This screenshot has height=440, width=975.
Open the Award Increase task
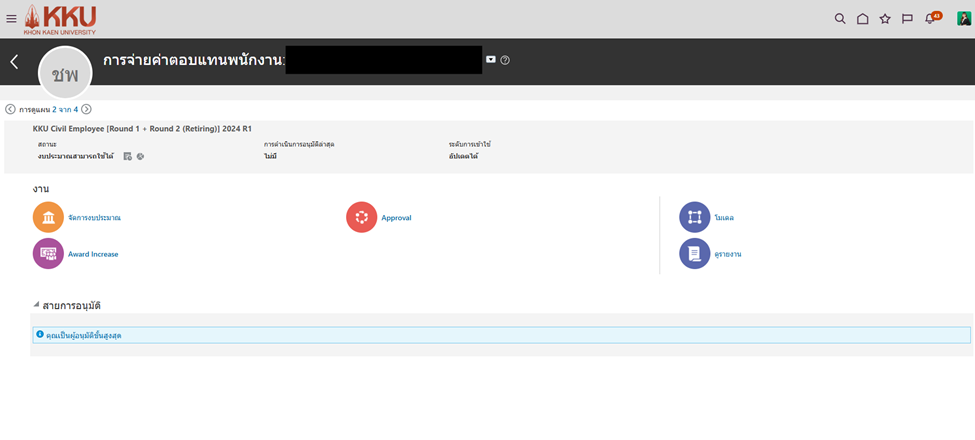48,254
